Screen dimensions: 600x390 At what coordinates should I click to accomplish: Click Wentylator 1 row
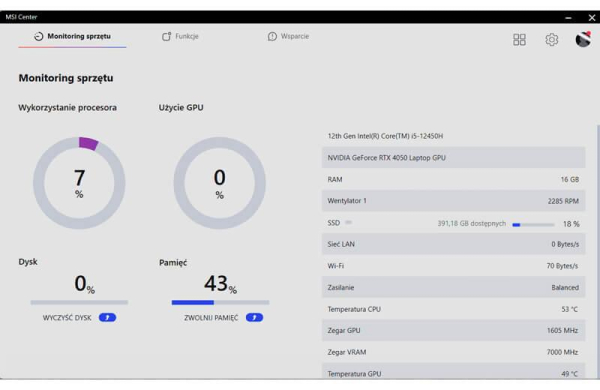(453, 201)
